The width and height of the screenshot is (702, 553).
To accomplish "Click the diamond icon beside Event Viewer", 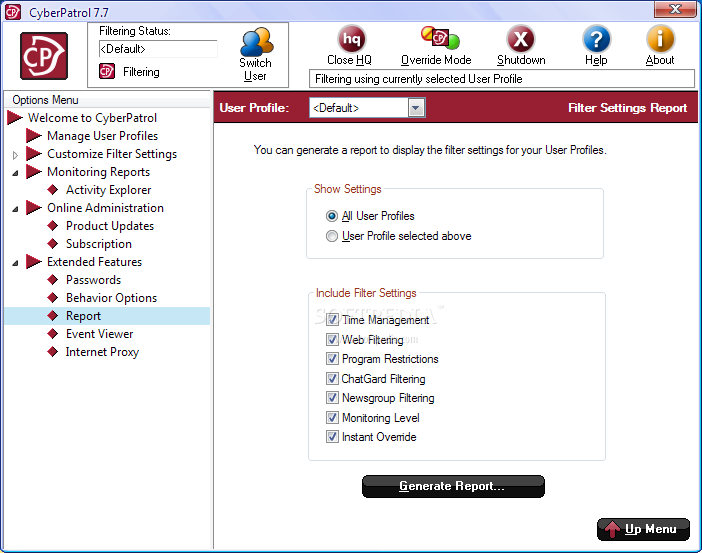I will point(53,334).
